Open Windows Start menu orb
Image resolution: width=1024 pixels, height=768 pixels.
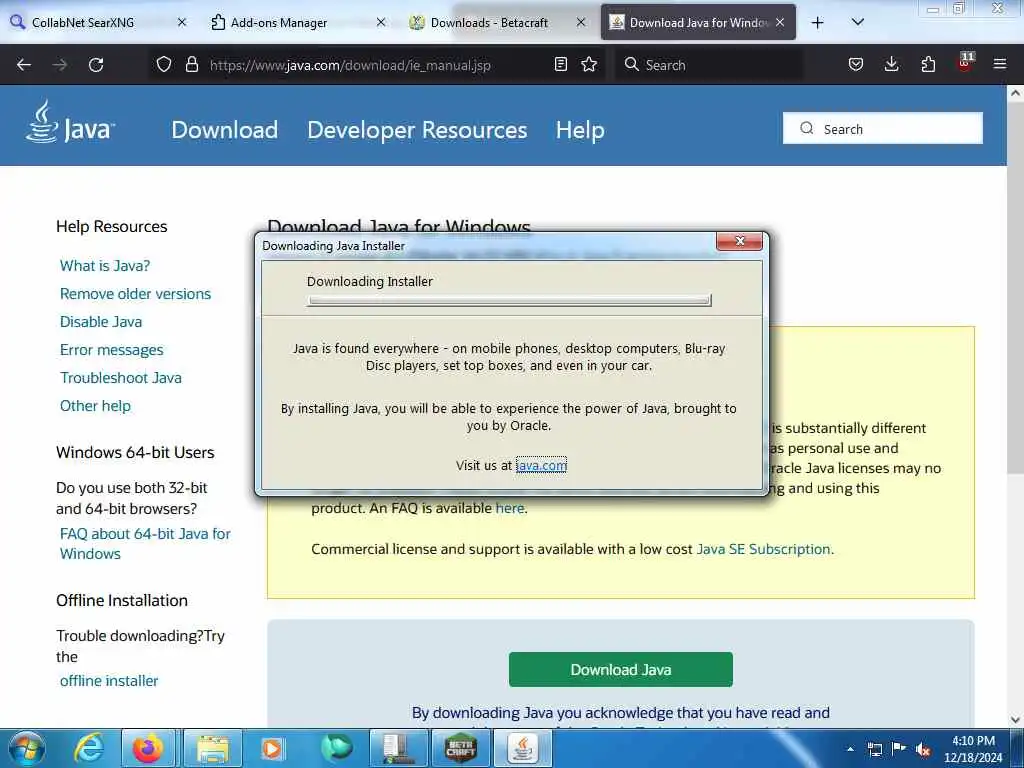pyautogui.click(x=27, y=748)
